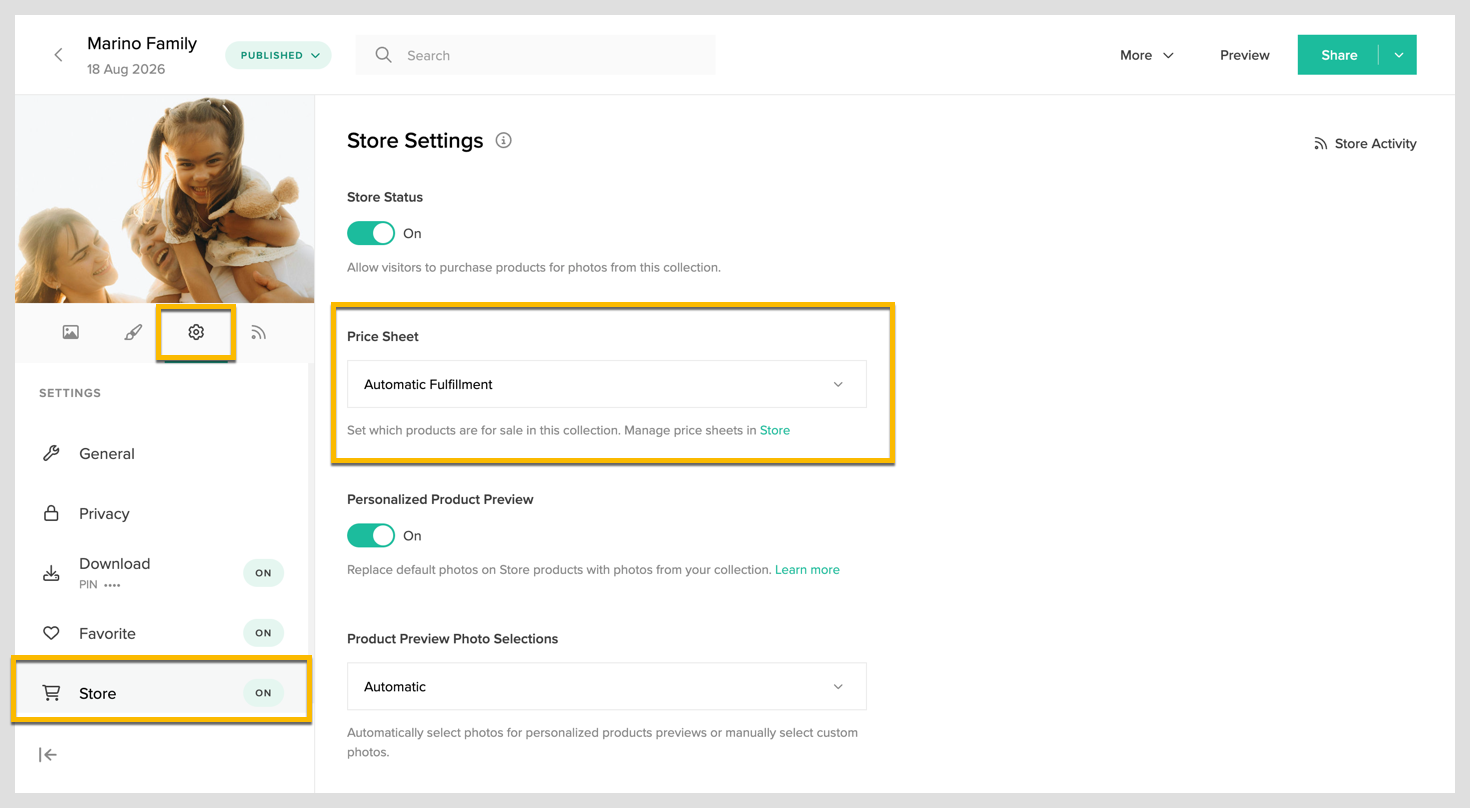The width and height of the screenshot is (1470, 808).
Task: Open Store Activity link
Action: pos(1365,143)
